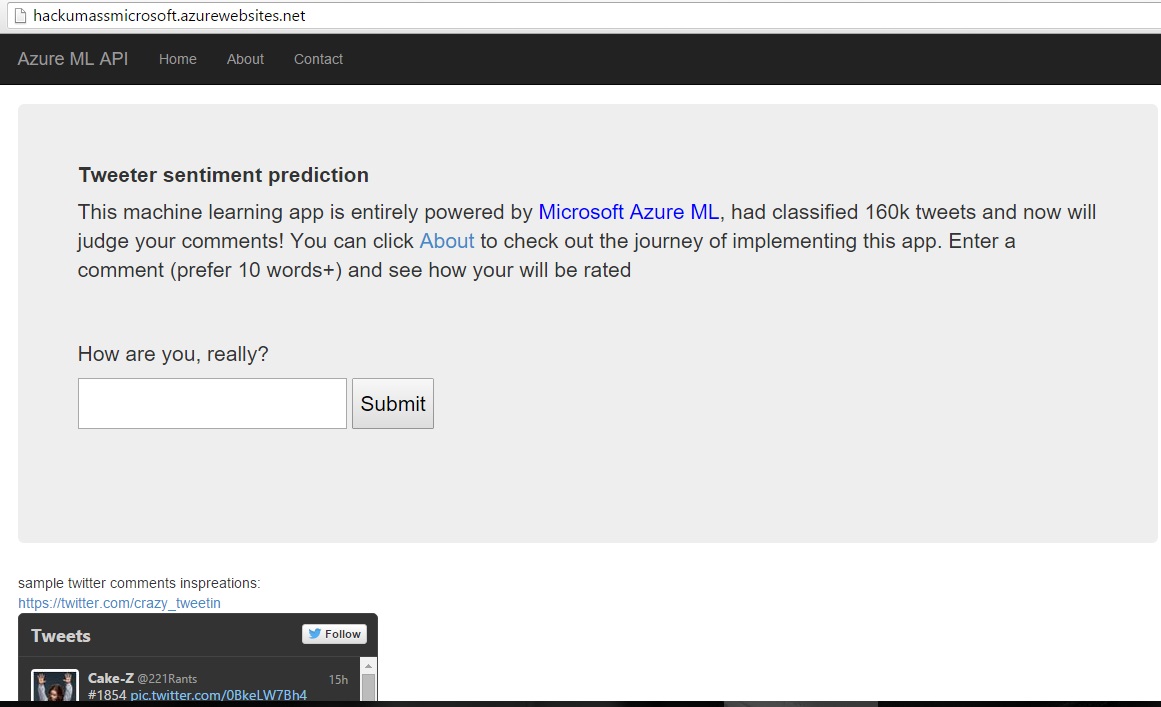Submit the comment with Submit button
1161x707 pixels.
coord(392,403)
